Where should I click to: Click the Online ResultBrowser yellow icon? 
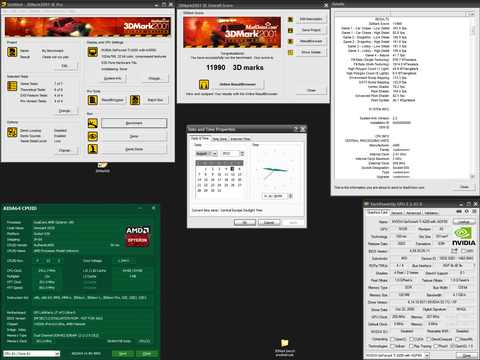[x=204, y=84]
